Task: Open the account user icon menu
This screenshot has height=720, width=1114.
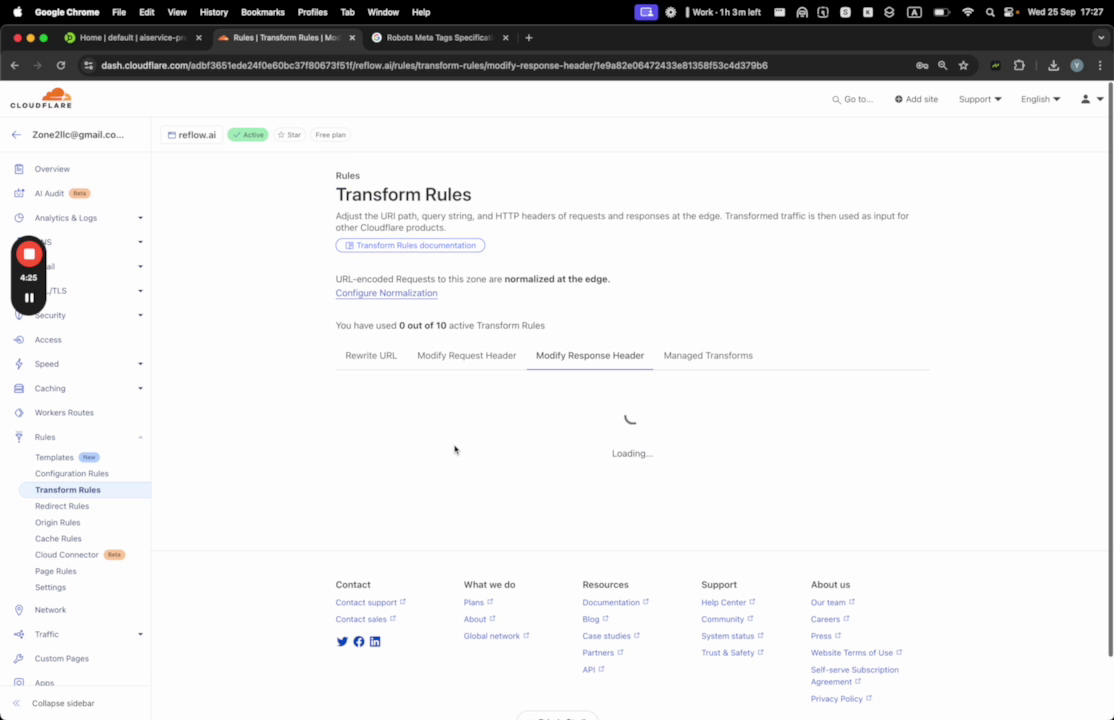Action: pos(1085,99)
